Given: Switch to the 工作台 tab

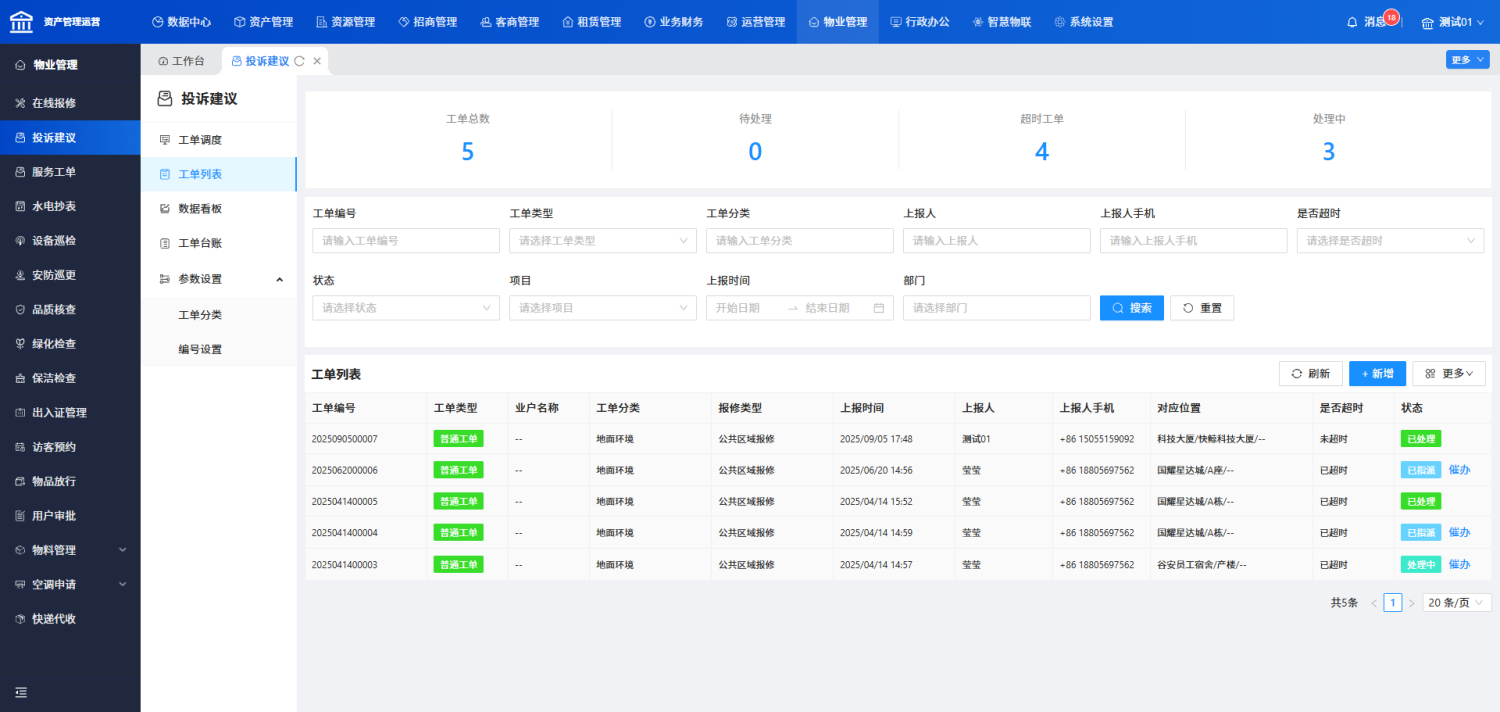Looking at the screenshot, I should pos(181,61).
